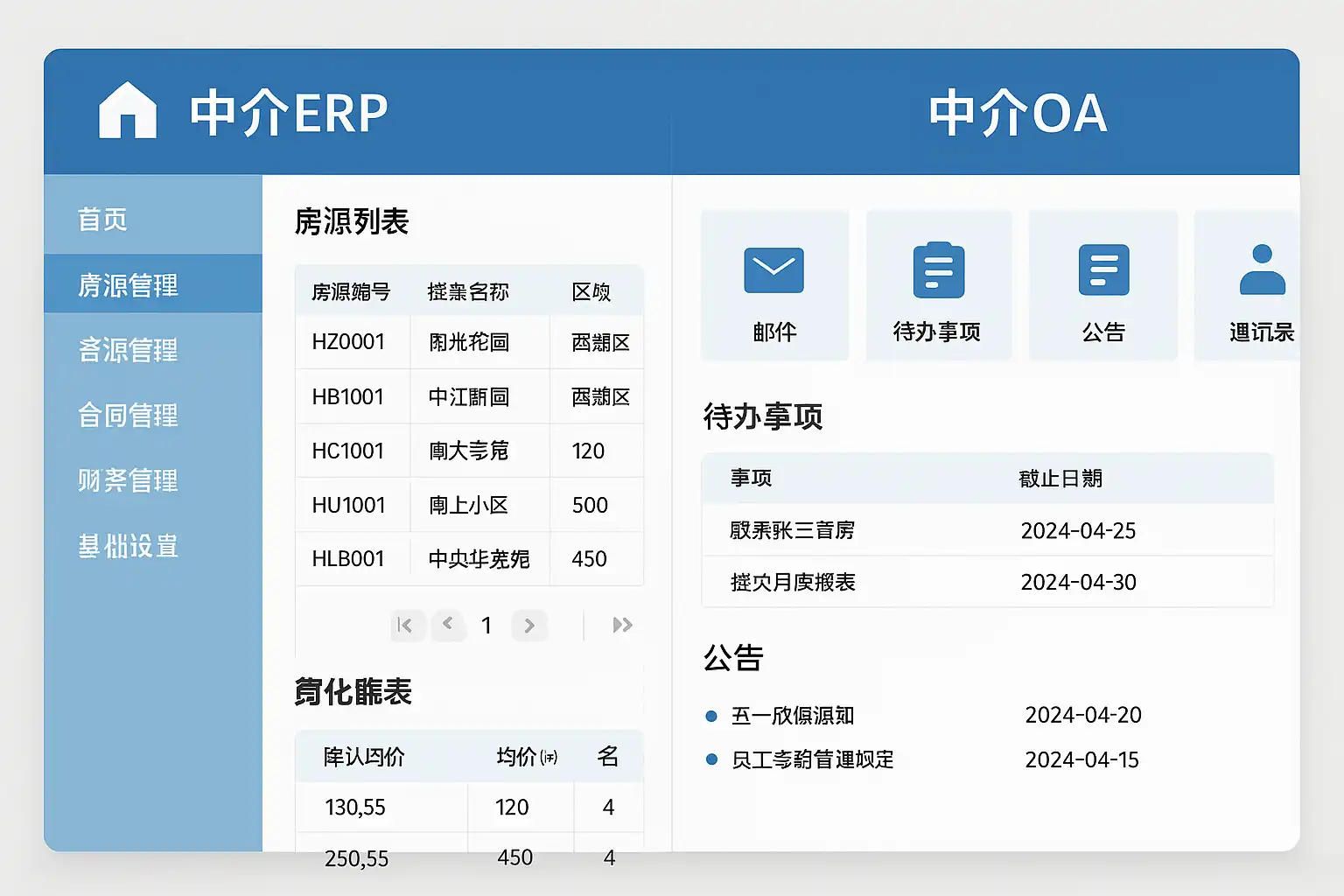Click the 截止日期 column header

pos(1060,478)
